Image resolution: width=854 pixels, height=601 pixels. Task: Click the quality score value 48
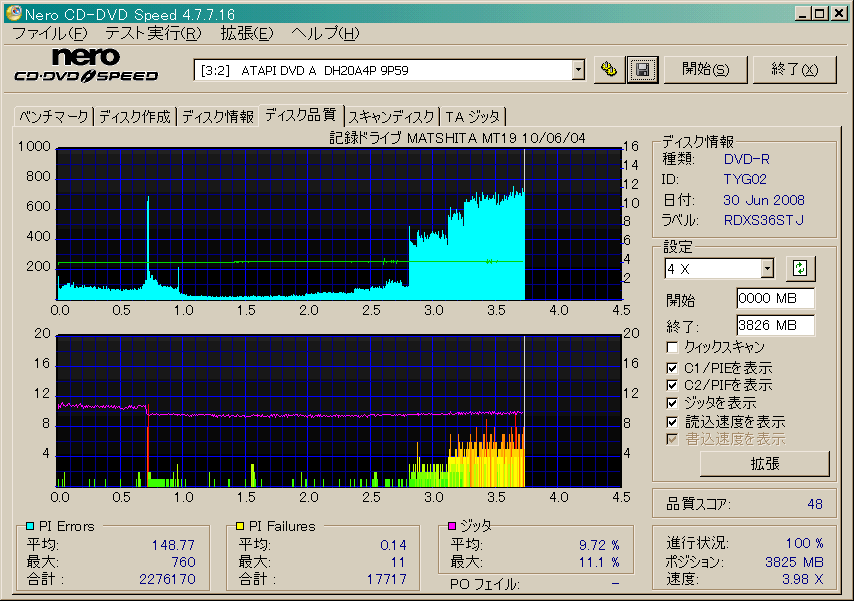[x=815, y=504]
